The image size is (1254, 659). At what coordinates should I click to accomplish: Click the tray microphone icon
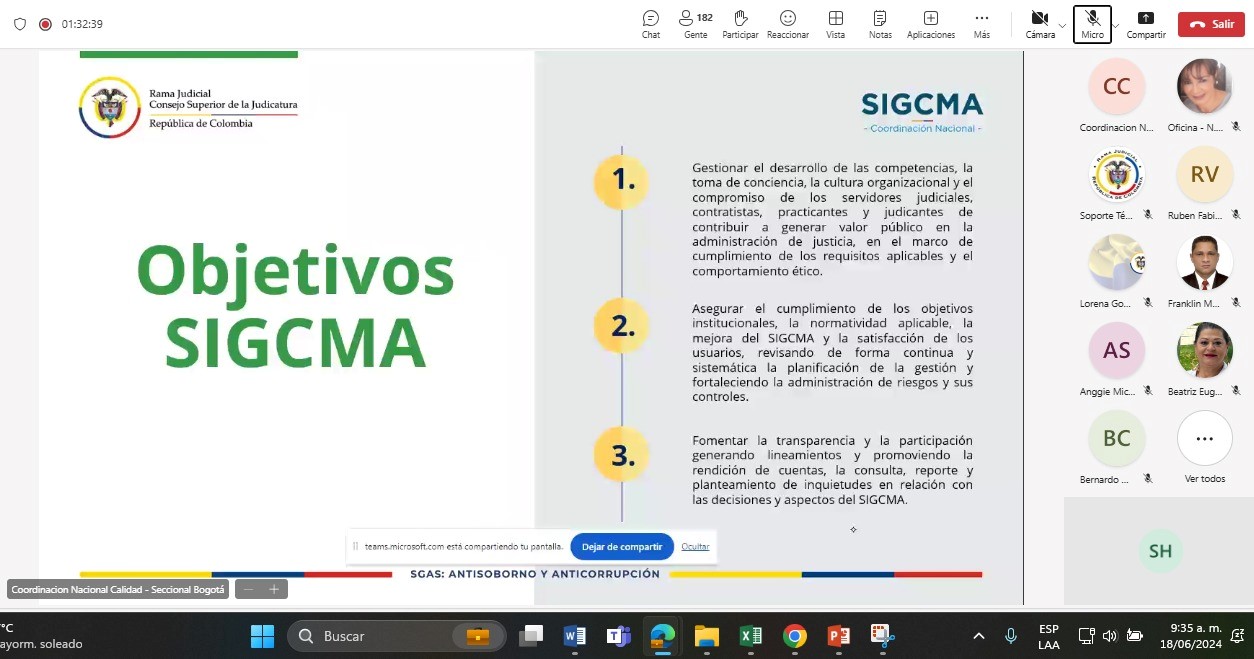click(1011, 636)
